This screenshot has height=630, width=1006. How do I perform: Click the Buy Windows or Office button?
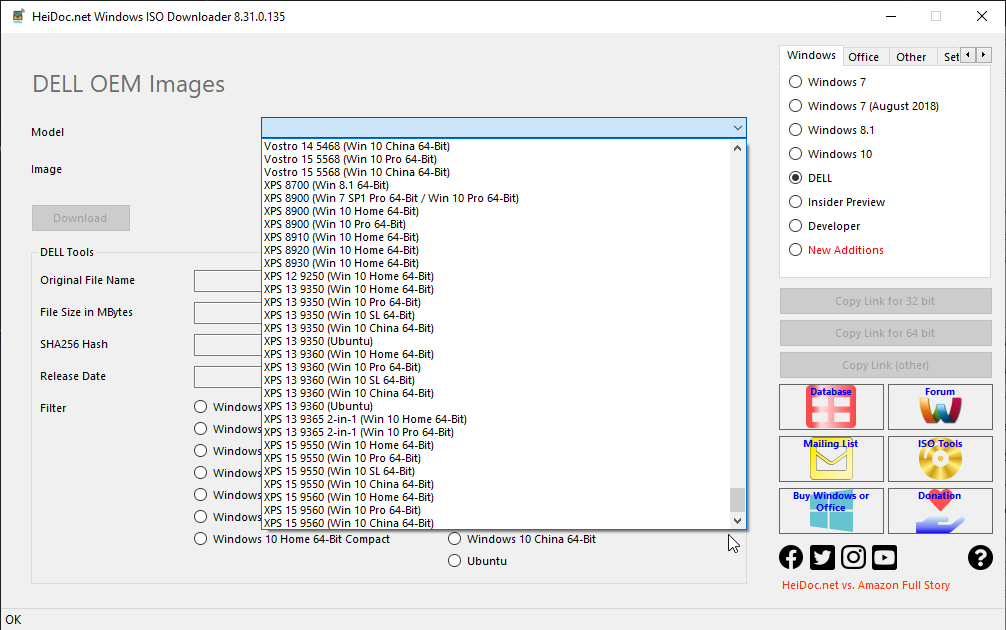[831, 511]
